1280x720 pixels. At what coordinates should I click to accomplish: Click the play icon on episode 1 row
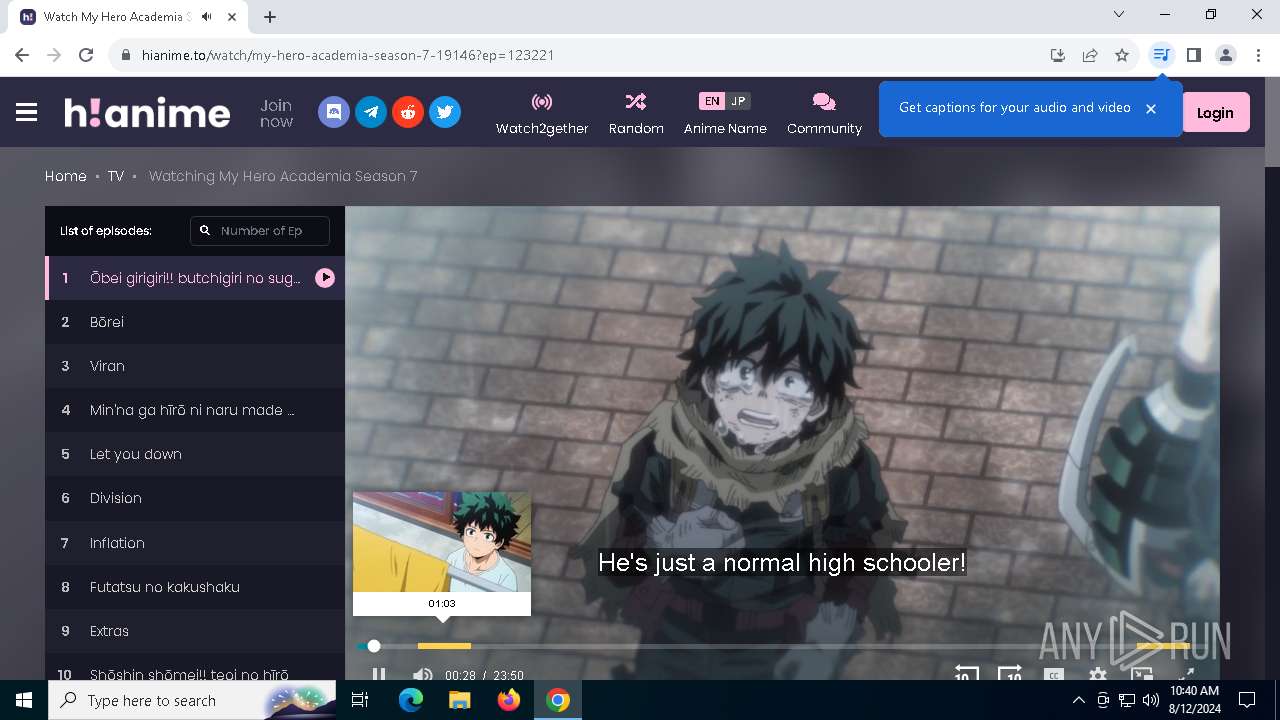pos(325,278)
